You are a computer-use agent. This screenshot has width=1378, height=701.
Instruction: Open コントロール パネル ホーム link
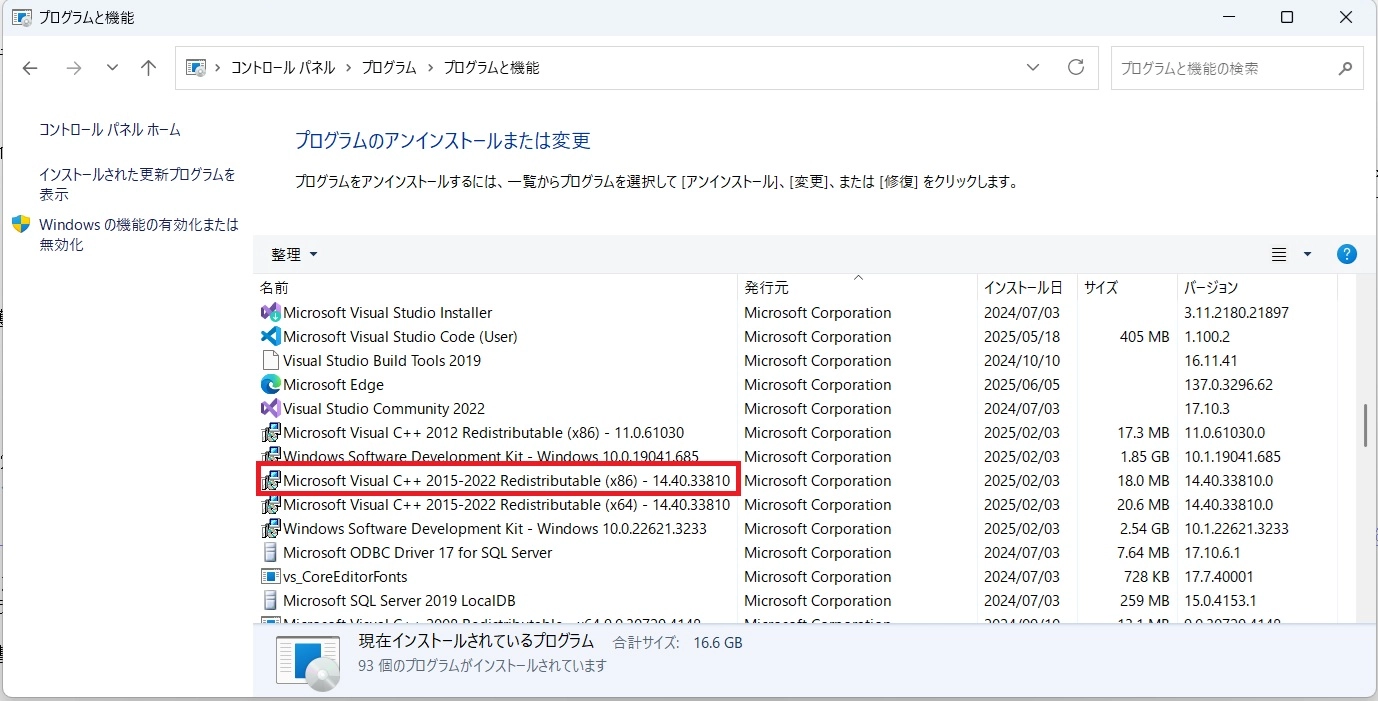pyautogui.click(x=110, y=130)
